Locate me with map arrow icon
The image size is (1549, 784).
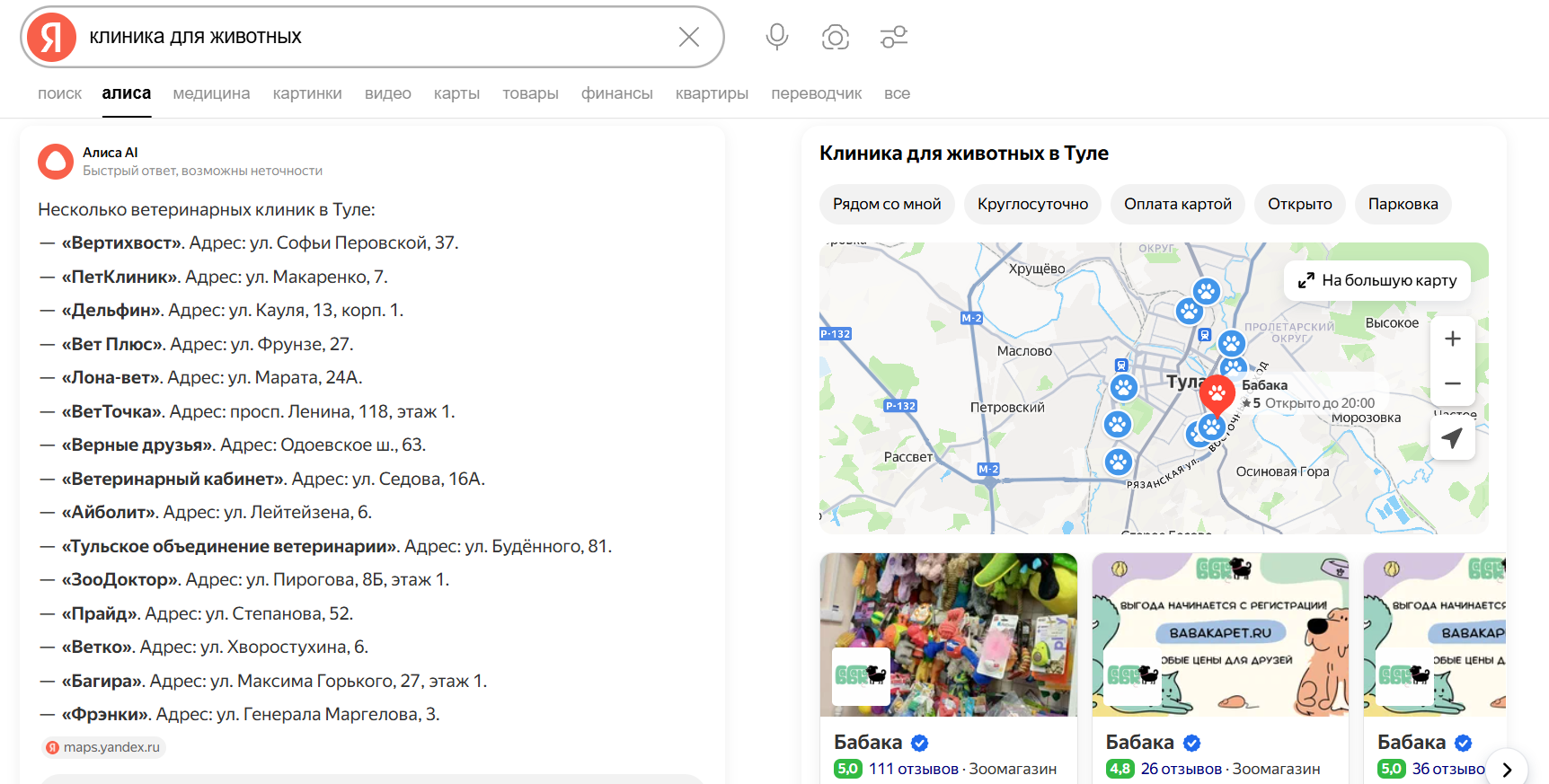[1452, 438]
